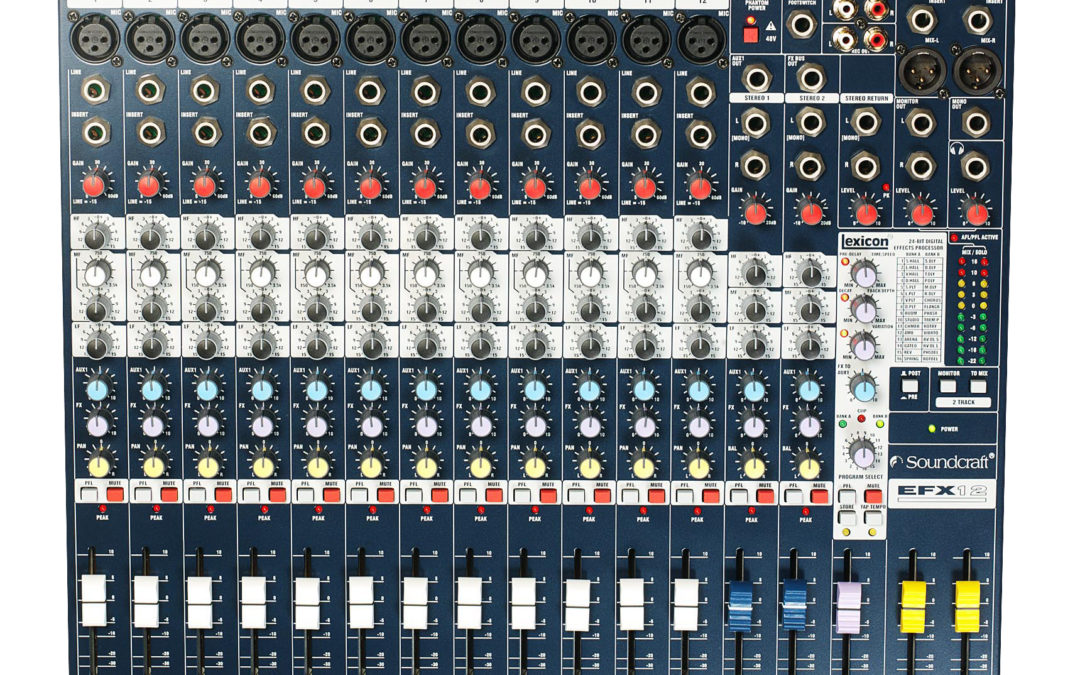Viewport: 1080px width, 675px height.
Task: Engage PFL on channel 1
Action: 89,495
